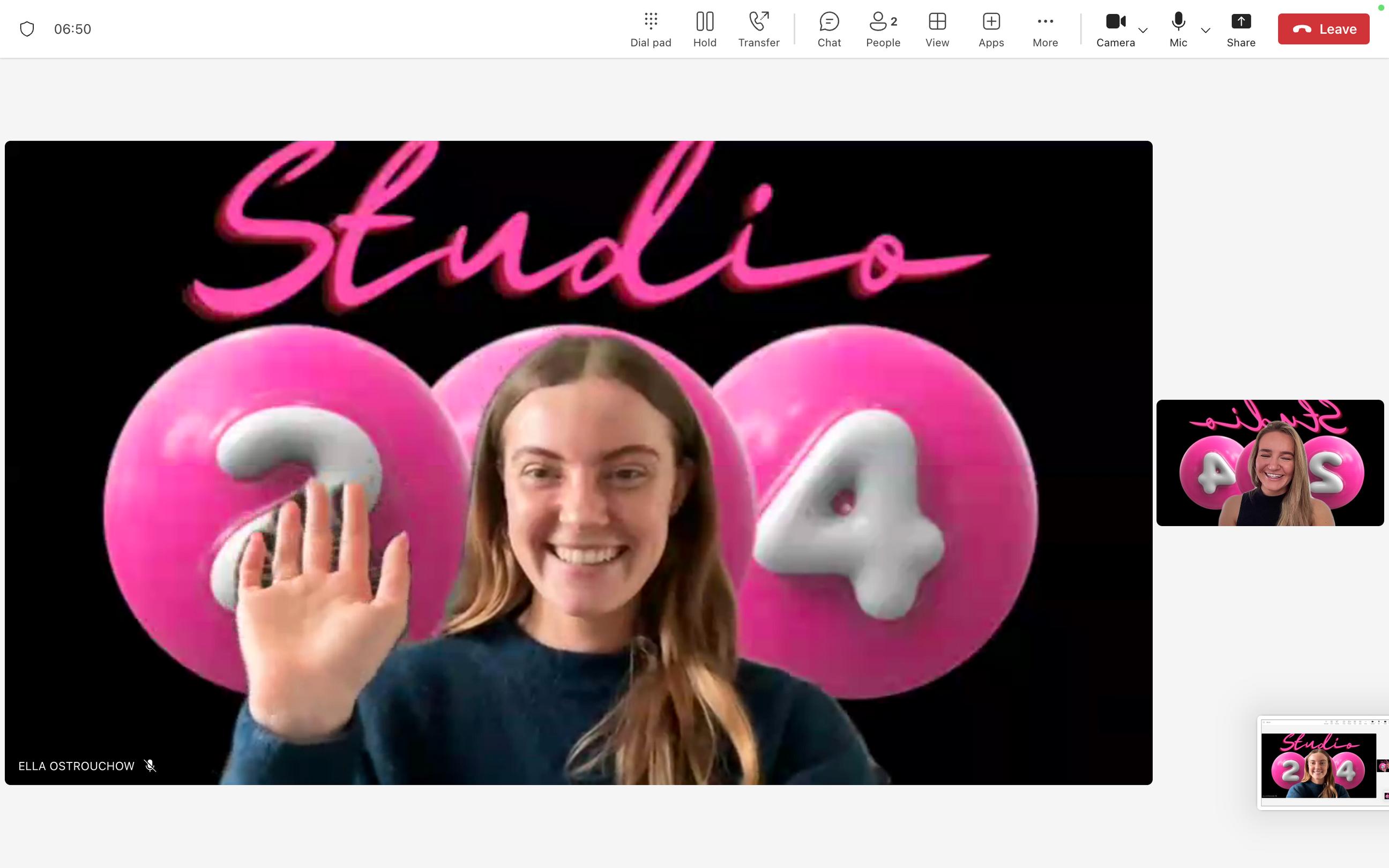The image size is (1389, 868).
Task: Put the call on Hold
Action: (704, 29)
